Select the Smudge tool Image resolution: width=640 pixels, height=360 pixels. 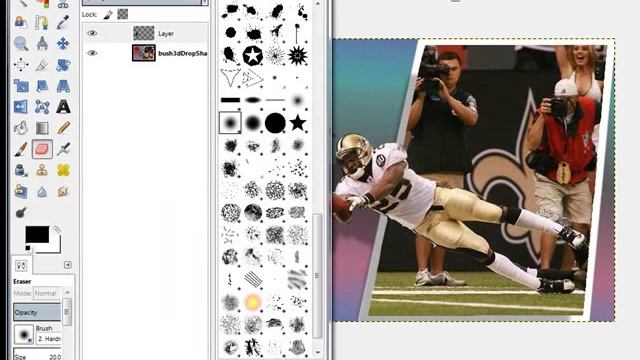(x=63, y=191)
